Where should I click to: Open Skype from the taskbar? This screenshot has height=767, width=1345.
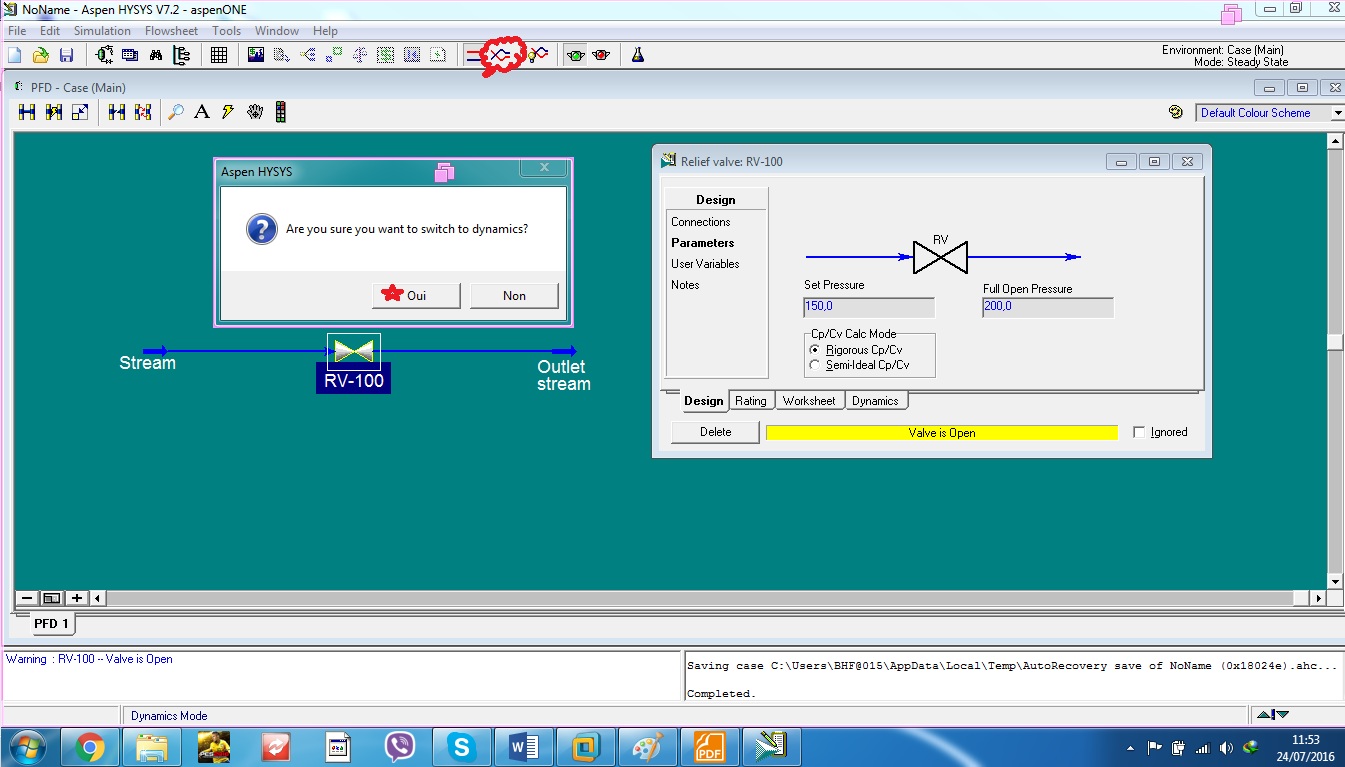coord(461,746)
